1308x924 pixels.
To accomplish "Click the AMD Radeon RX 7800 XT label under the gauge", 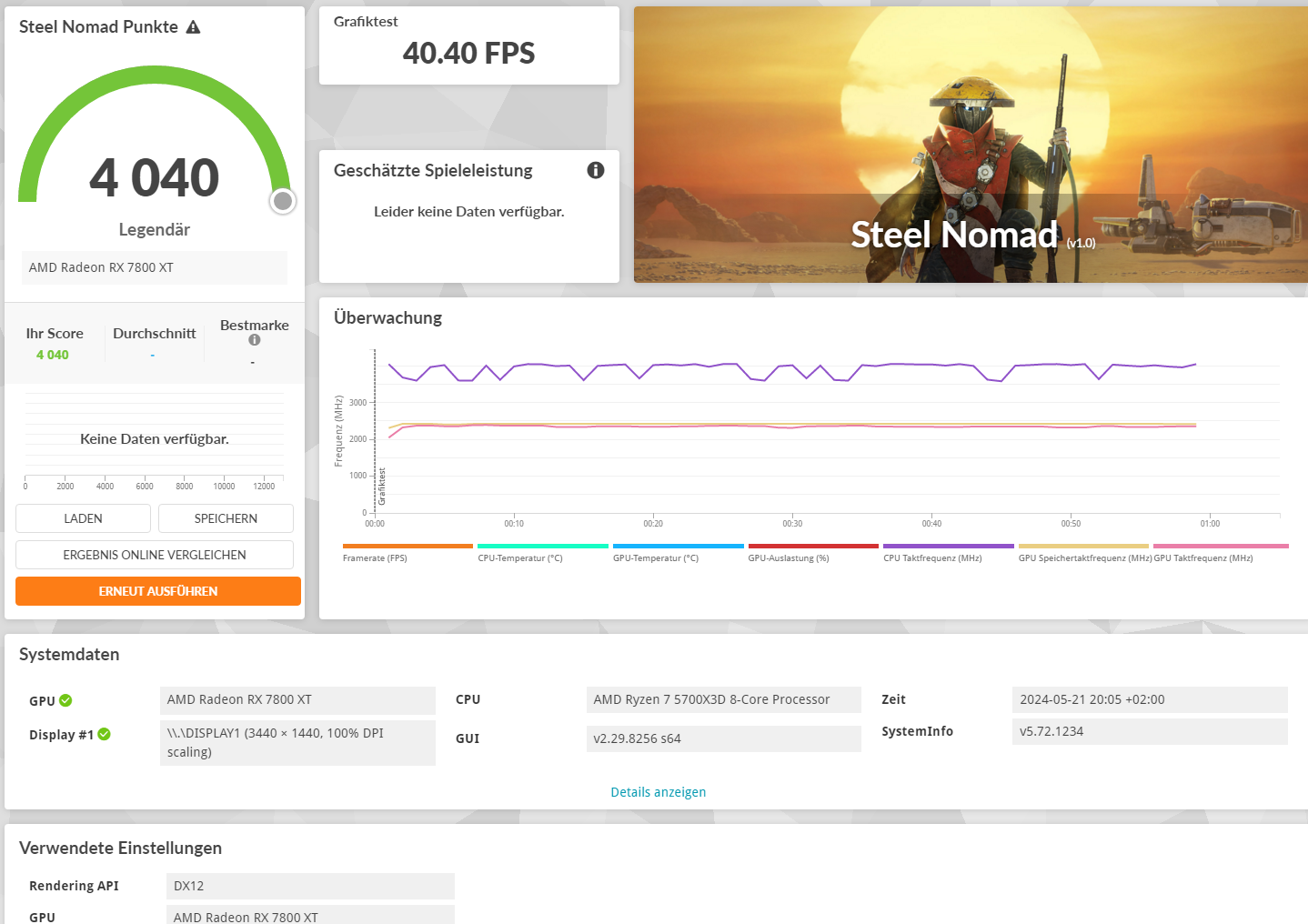I will [x=155, y=267].
